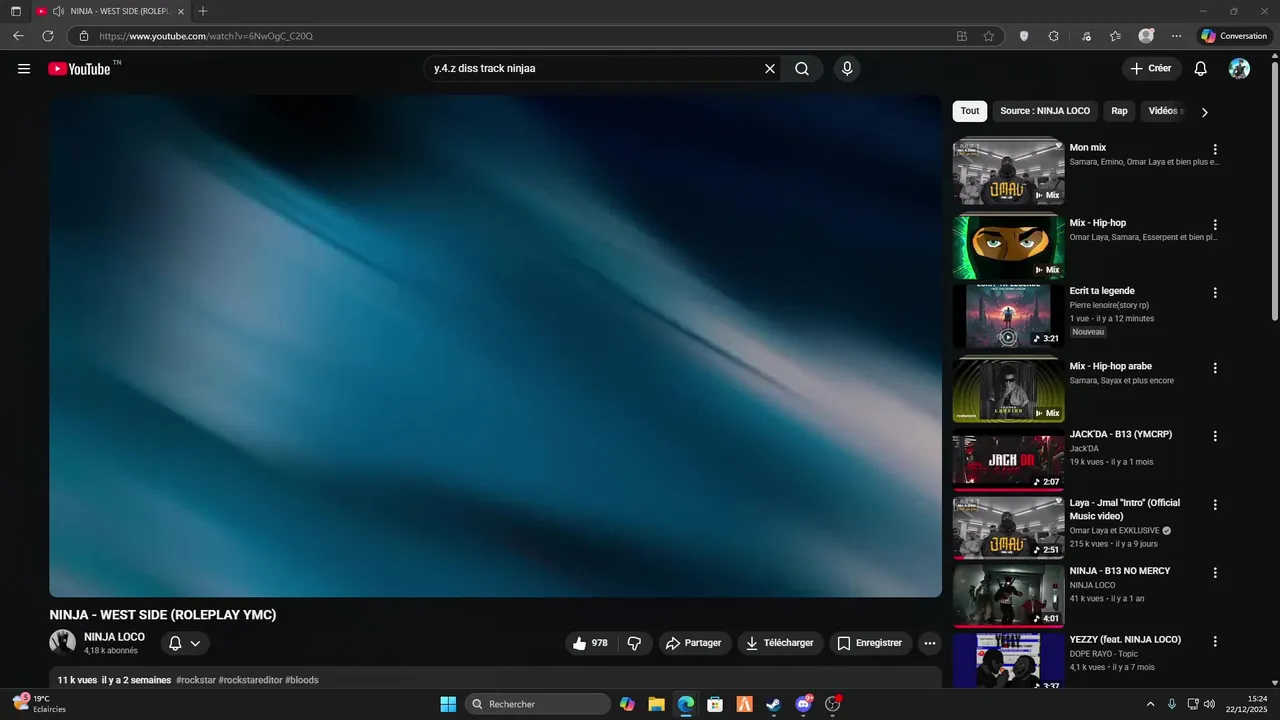1280x720 pixels.
Task: Open more actions ellipsis under video
Action: [x=930, y=643]
